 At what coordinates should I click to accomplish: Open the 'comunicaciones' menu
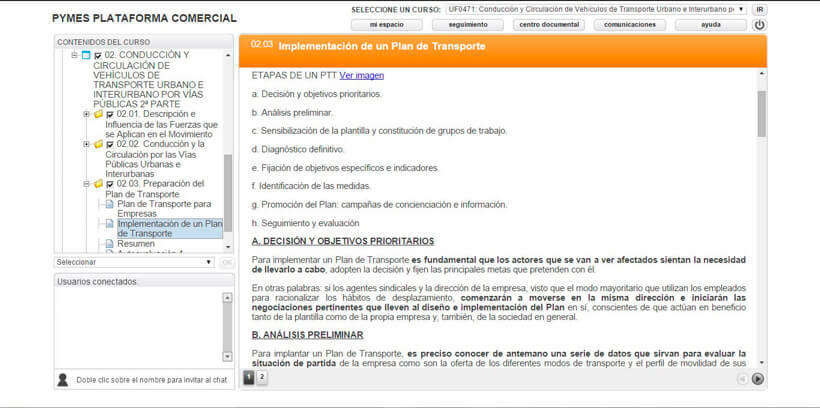click(x=630, y=25)
